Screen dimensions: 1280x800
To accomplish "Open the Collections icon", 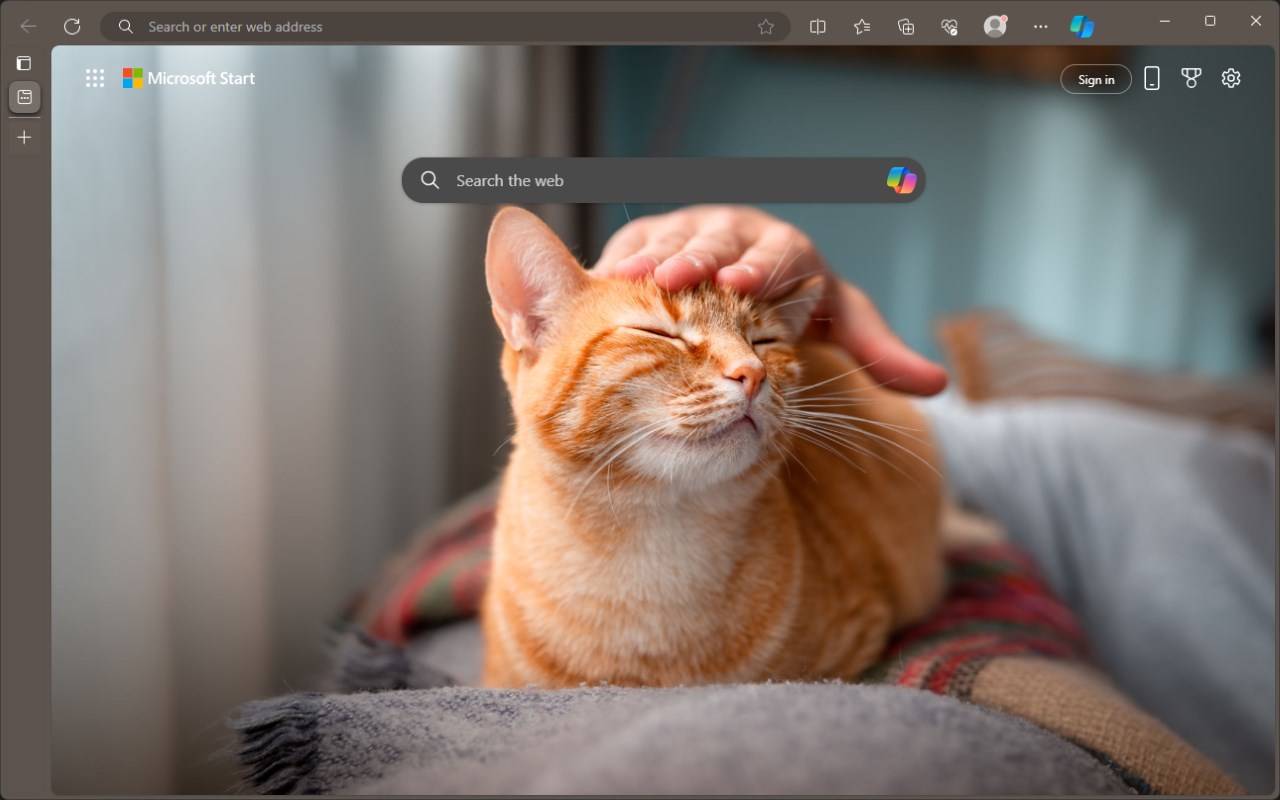I will pos(906,27).
